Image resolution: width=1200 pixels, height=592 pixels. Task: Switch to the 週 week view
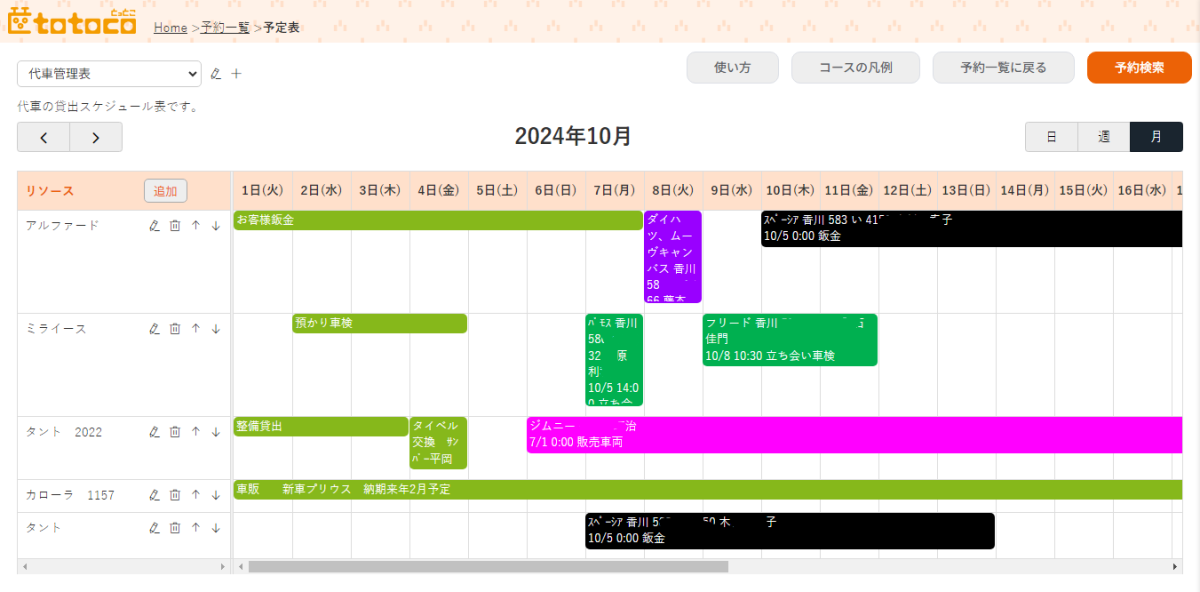point(1104,137)
